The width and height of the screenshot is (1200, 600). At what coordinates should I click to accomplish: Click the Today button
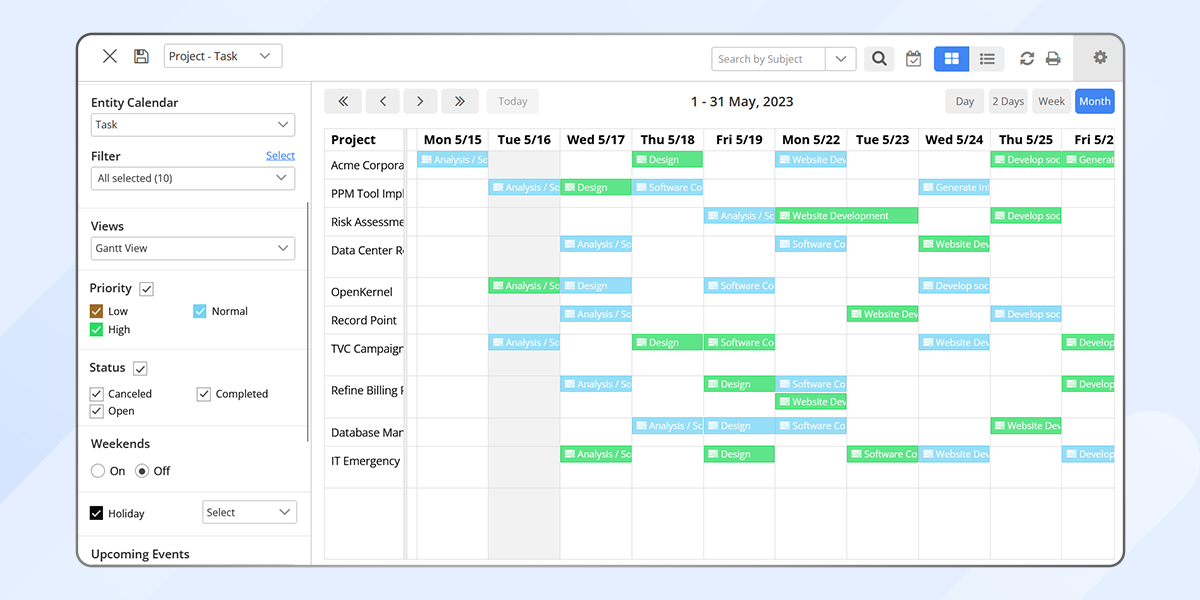[513, 101]
